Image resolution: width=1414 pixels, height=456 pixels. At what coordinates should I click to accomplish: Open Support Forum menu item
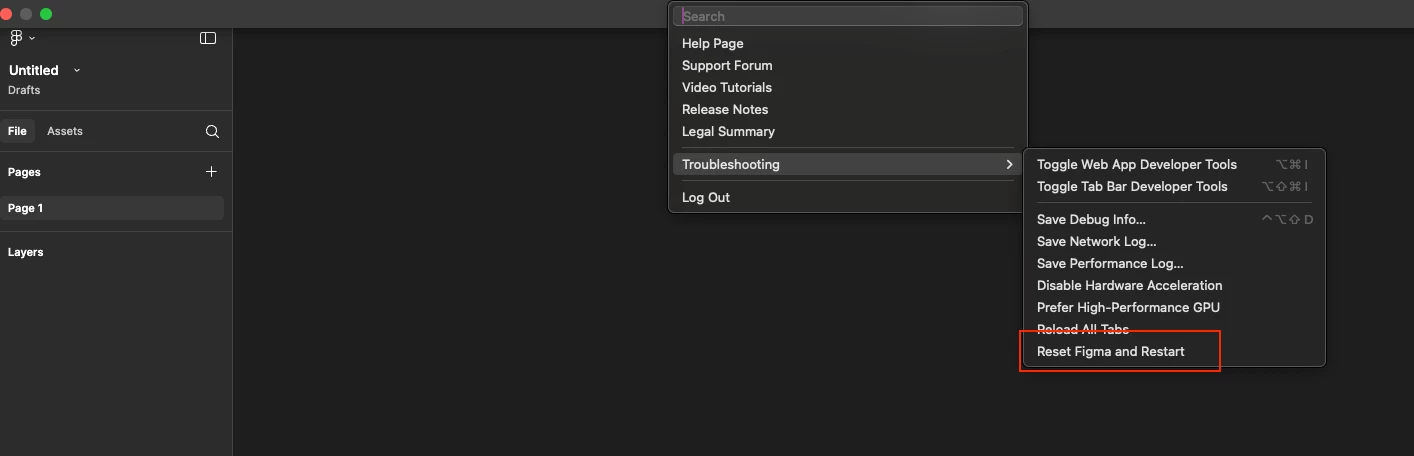[x=848, y=65]
